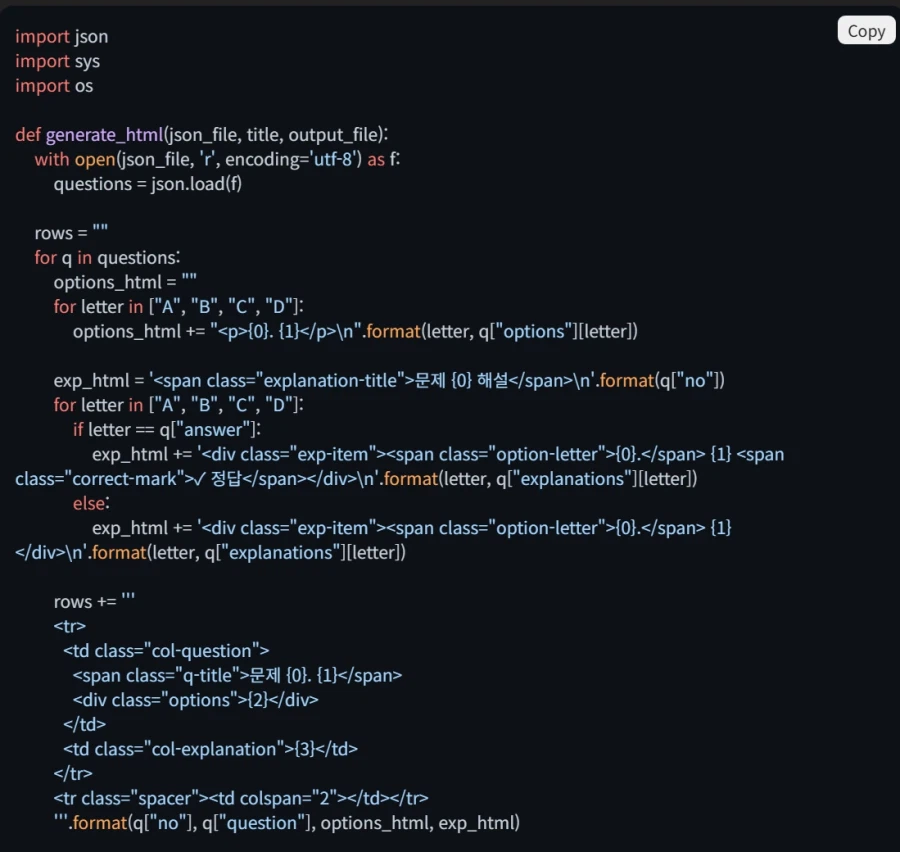Click the 'else:' keyword
This screenshot has width=900, height=852.
point(91,503)
